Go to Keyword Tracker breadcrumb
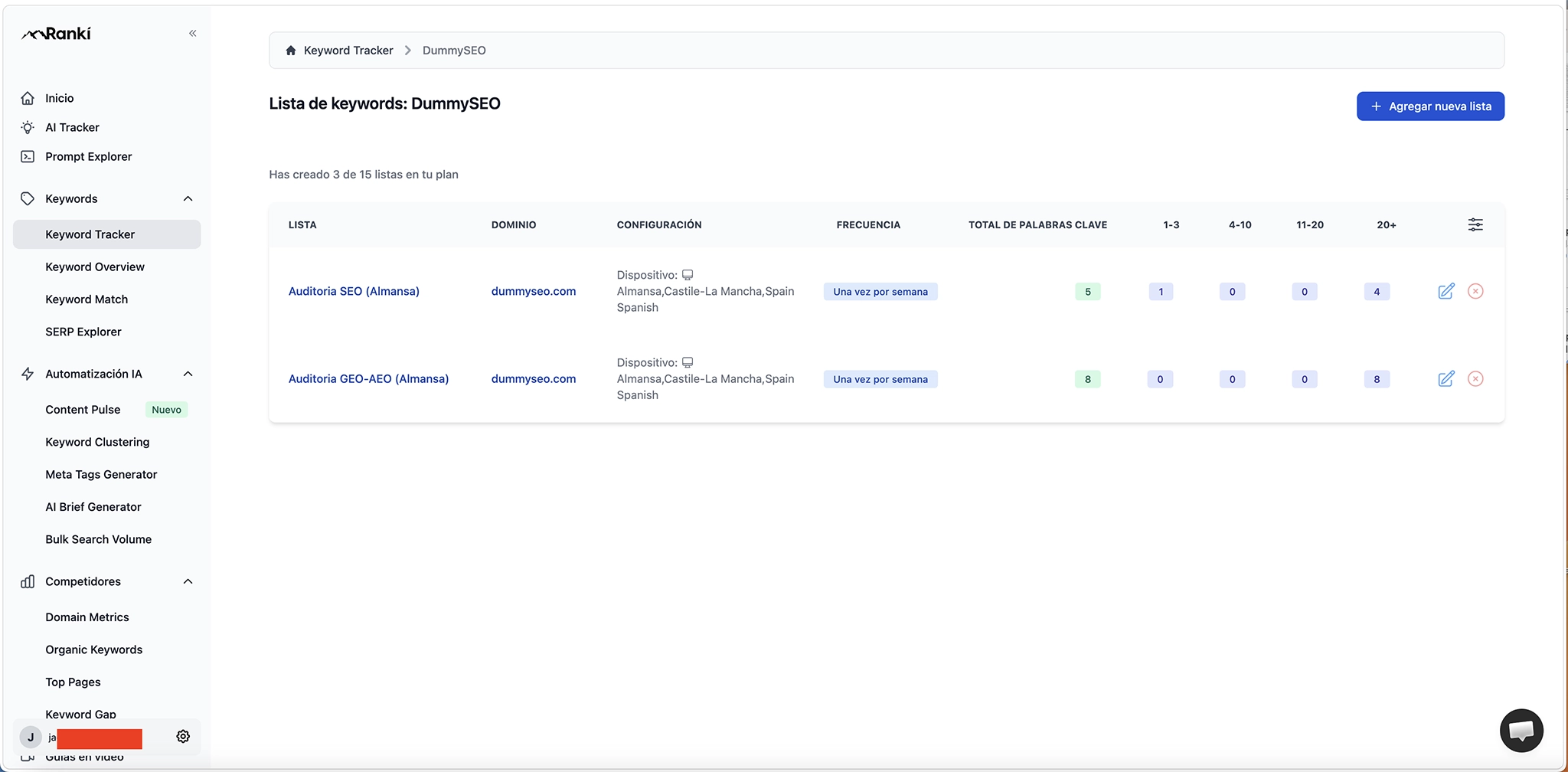This screenshot has width=1568, height=772. (348, 51)
